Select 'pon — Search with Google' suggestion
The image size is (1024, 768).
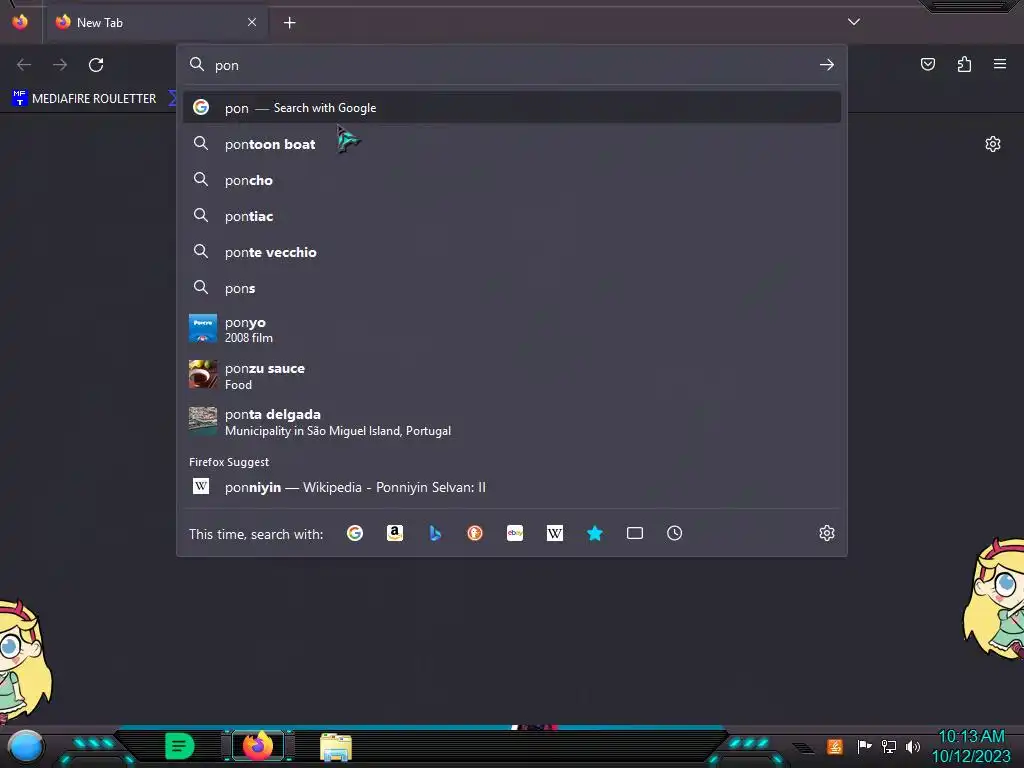click(x=512, y=108)
